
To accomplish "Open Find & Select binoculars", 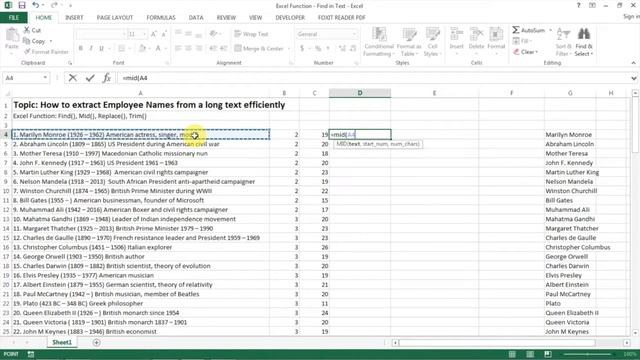I will (x=584, y=42).
